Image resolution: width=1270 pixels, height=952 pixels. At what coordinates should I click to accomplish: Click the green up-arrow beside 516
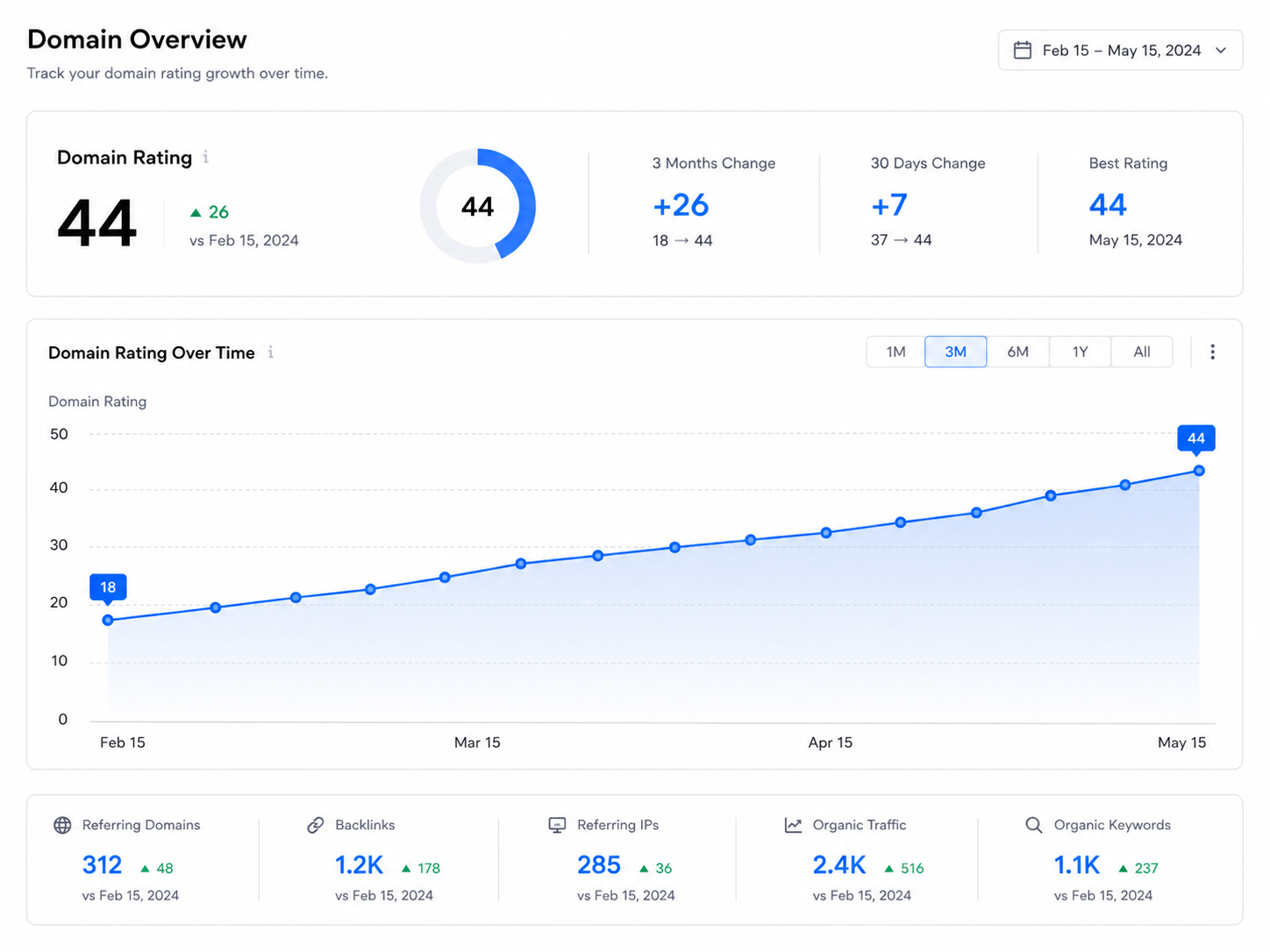888,868
